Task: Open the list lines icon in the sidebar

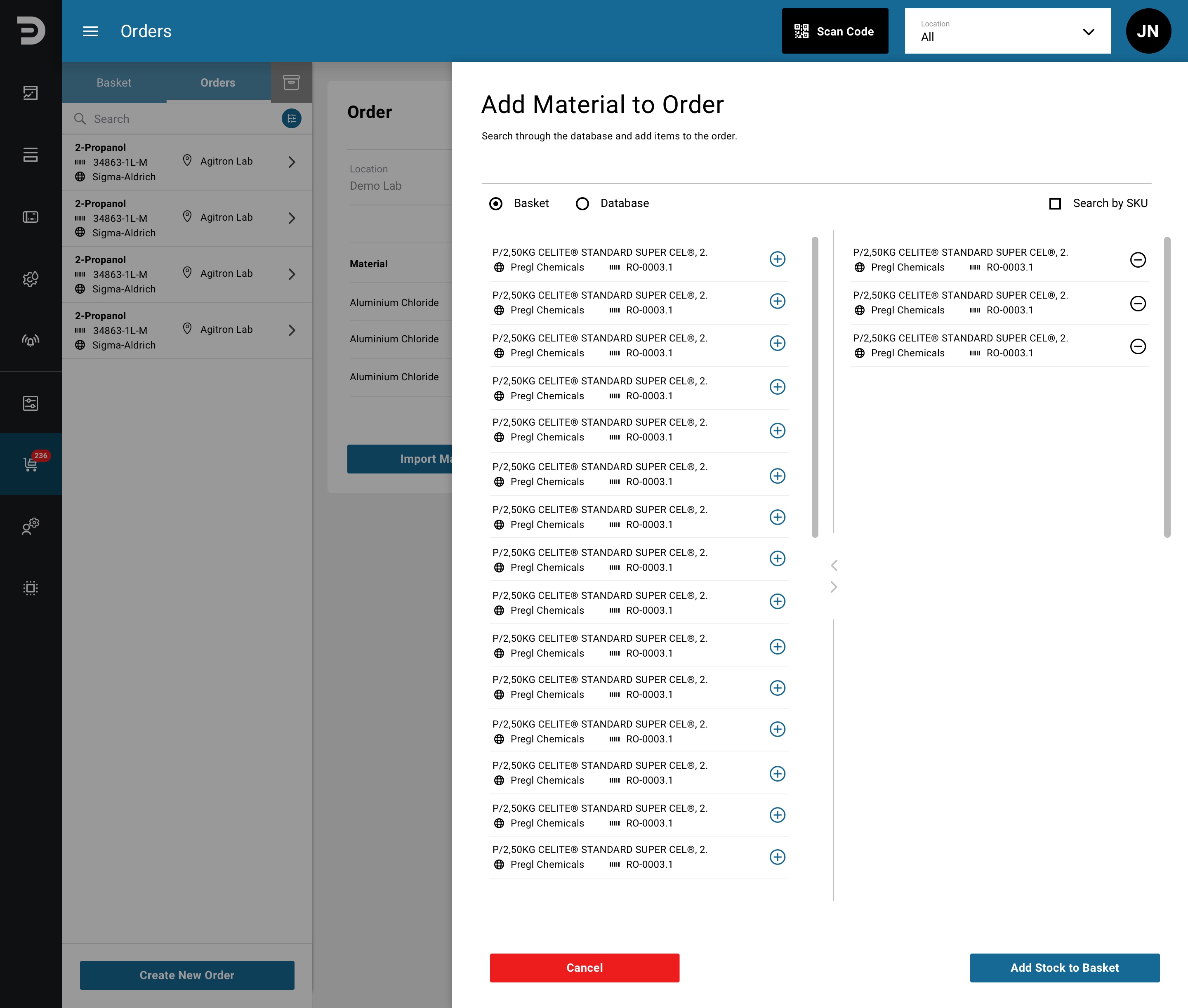Action: point(31,154)
